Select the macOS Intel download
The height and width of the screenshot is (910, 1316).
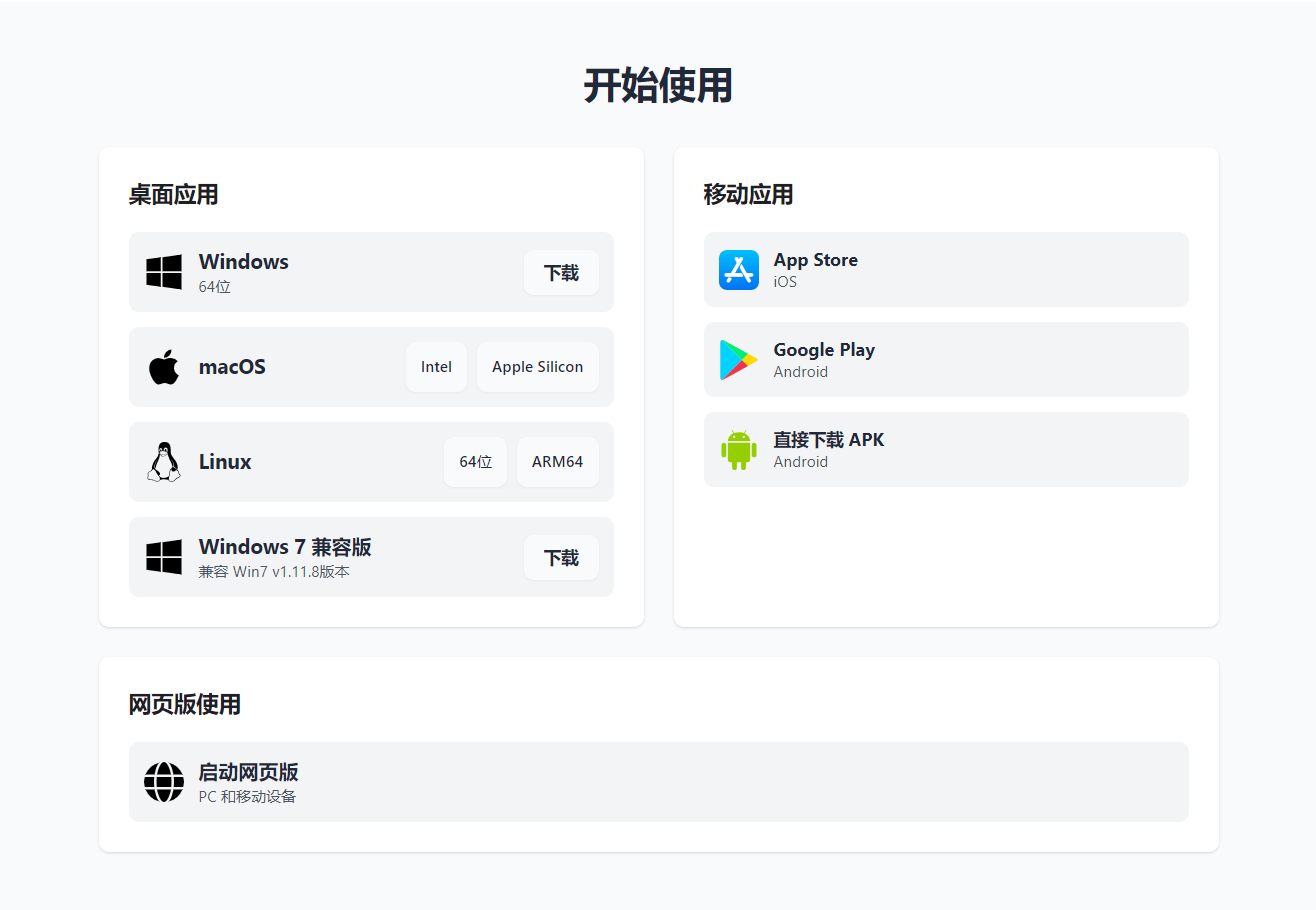[x=436, y=367]
